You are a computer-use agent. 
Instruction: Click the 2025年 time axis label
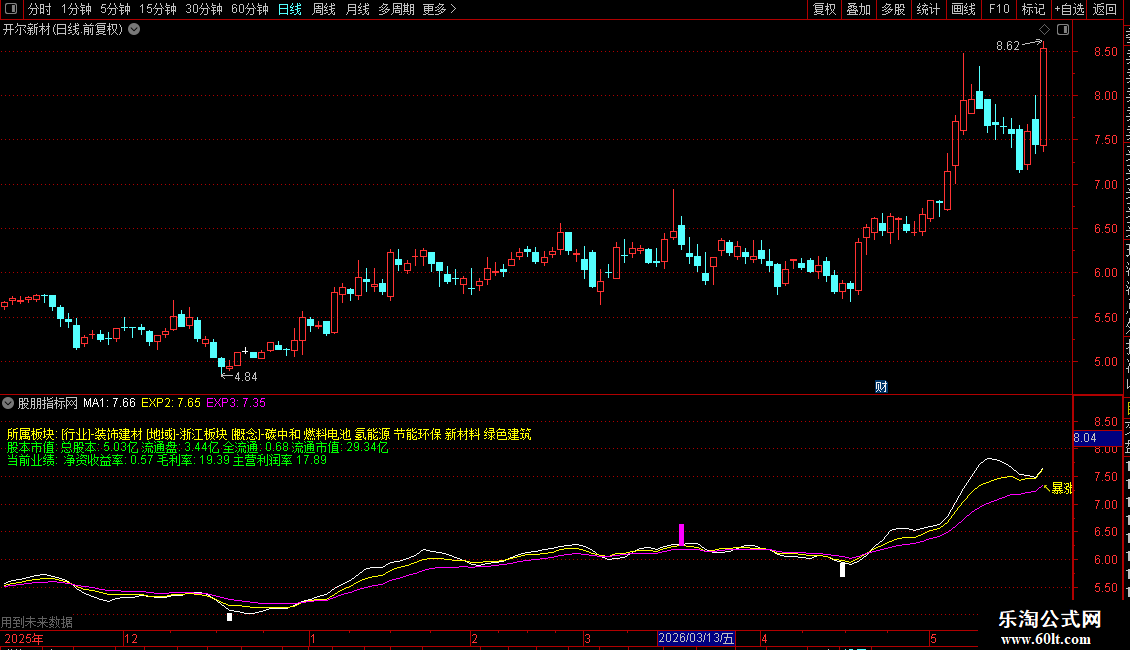click(24, 638)
